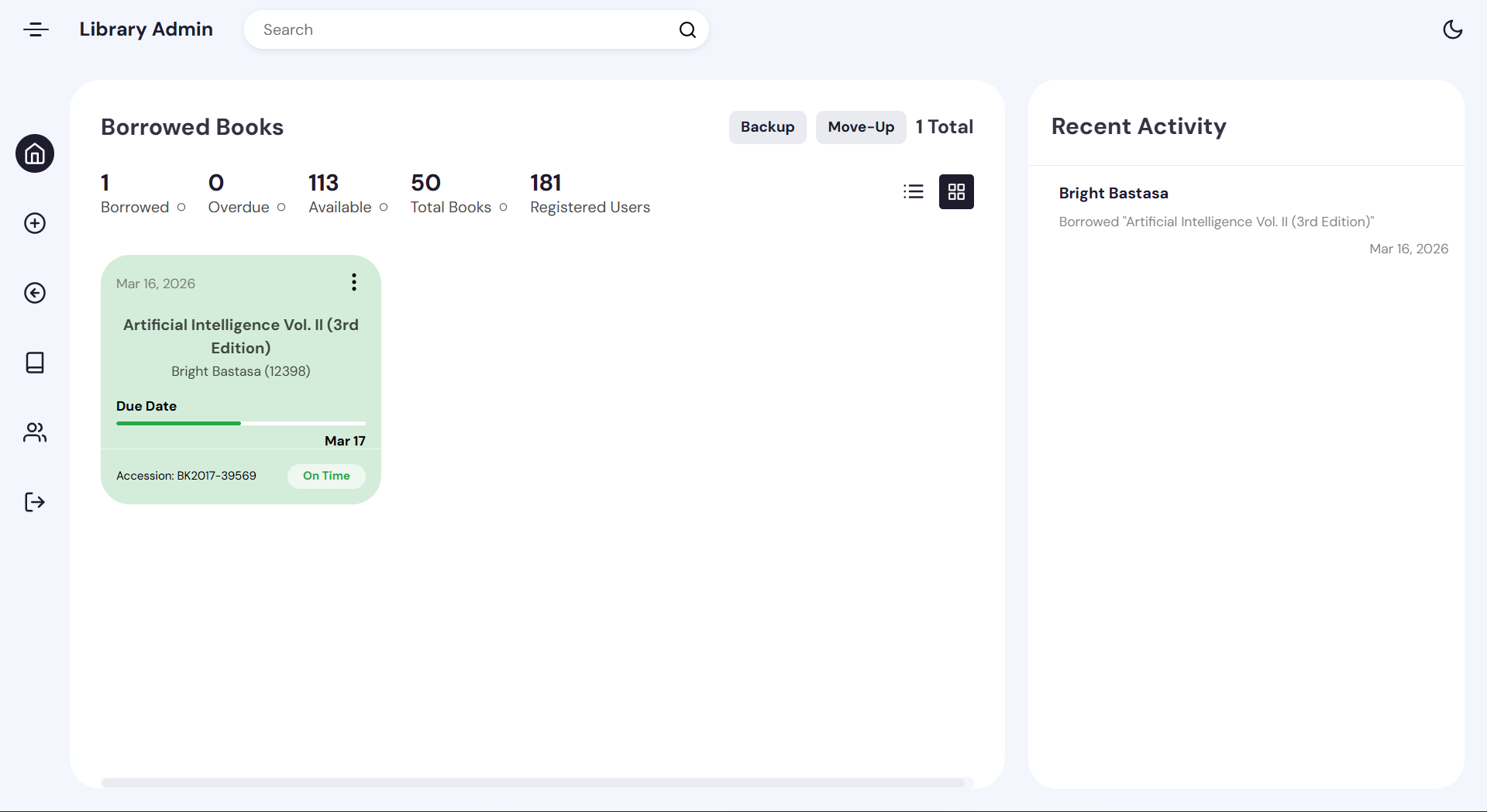Select the Borrowed stat radio filter
This screenshot has height=812, width=1487.
click(x=181, y=208)
